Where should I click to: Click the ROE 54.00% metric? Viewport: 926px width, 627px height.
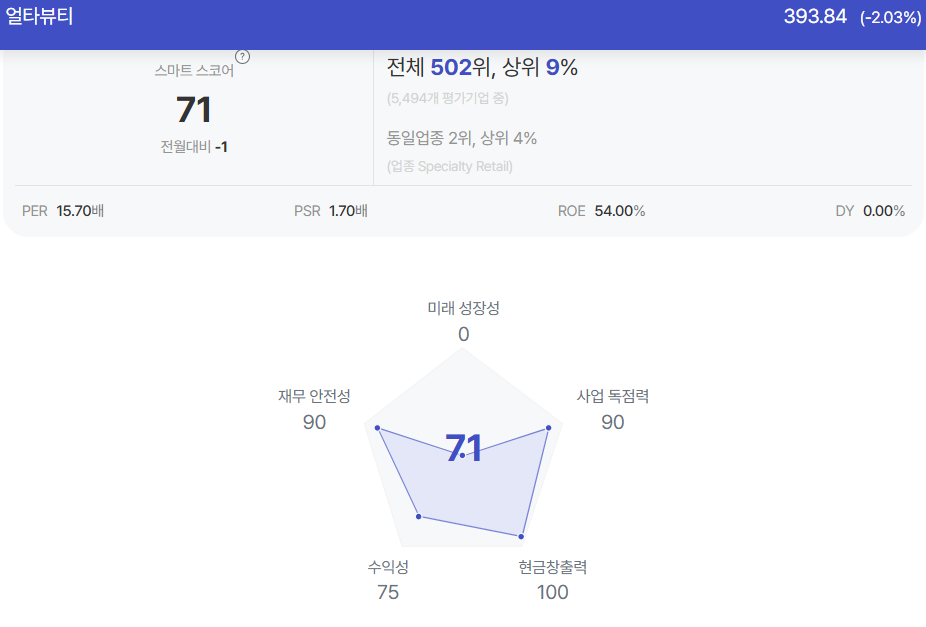tap(601, 211)
